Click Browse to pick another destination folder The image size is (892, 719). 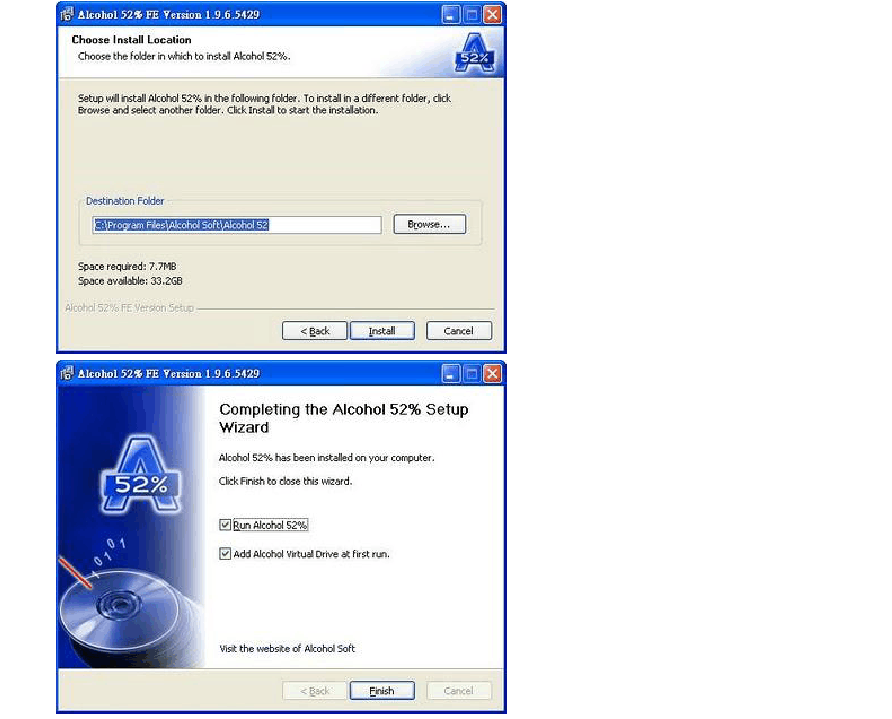click(430, 224)
